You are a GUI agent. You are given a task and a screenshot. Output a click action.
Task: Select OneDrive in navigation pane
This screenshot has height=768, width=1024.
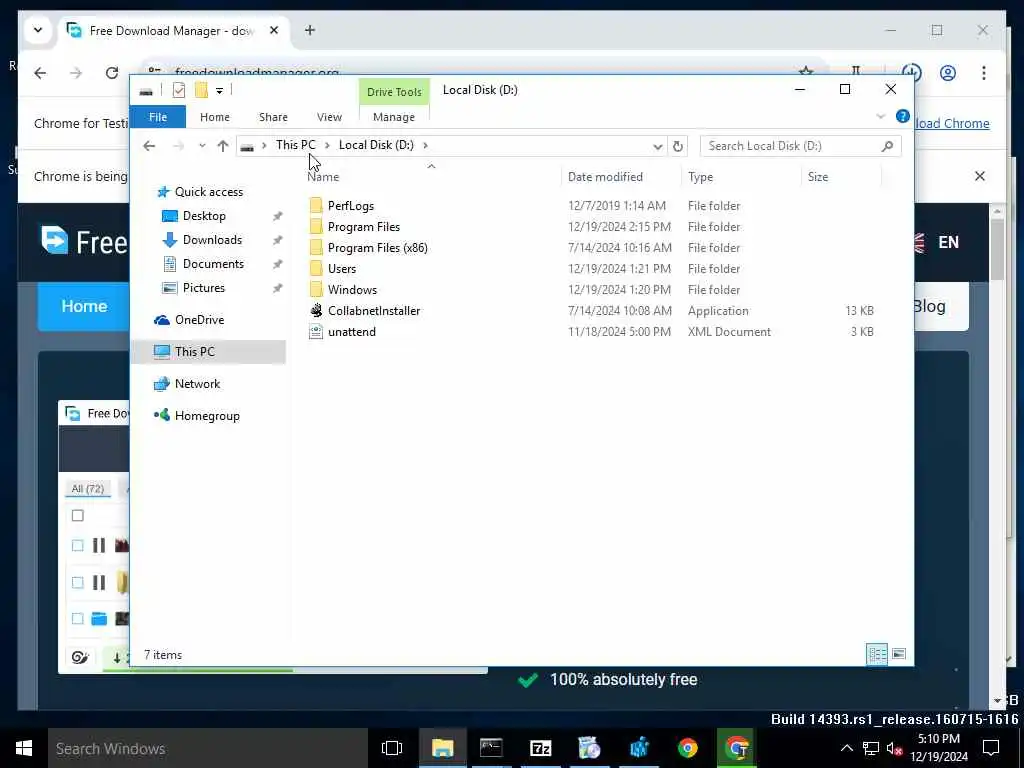point(199,319)
